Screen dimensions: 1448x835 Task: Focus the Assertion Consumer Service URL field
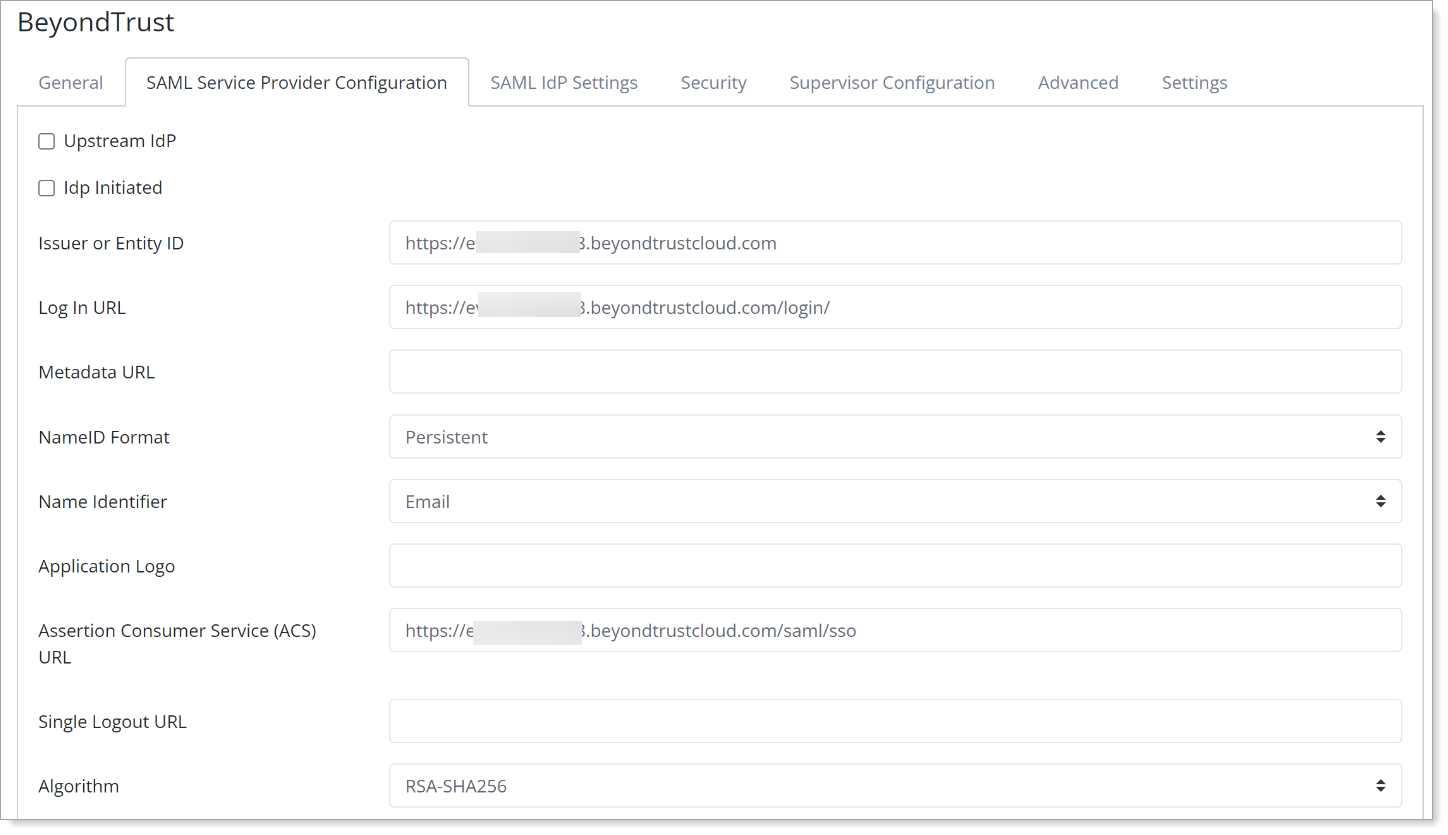[895, 630]
